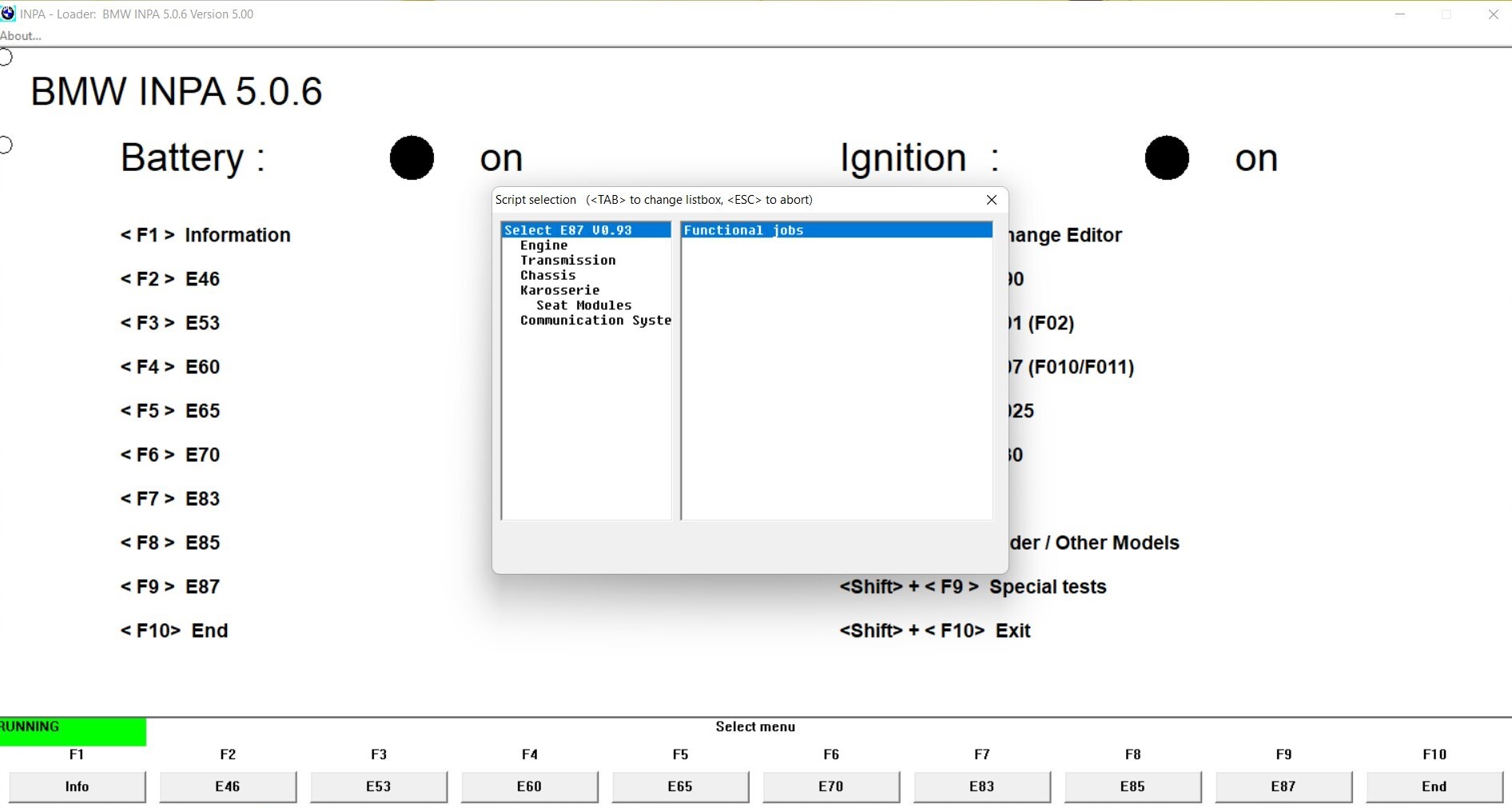Open the About menu

[x=21, y=36]
